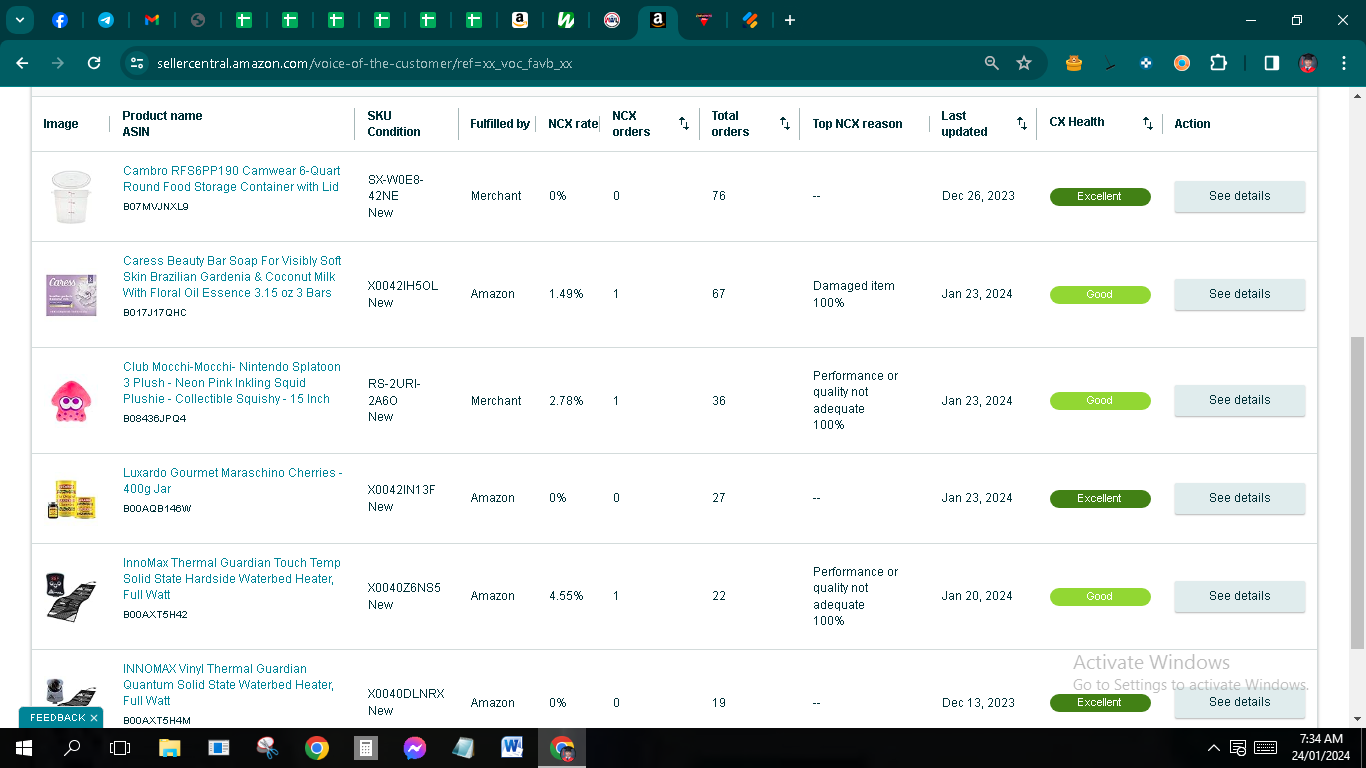Click the NCX rate column header
The image size is (1366, 768).
[573, 124]
